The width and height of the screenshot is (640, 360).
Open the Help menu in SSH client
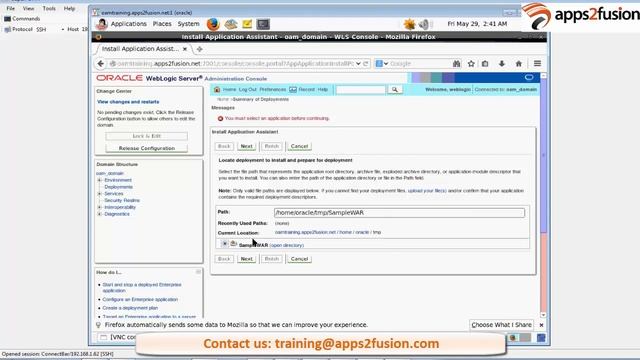(x=69, y=8)
